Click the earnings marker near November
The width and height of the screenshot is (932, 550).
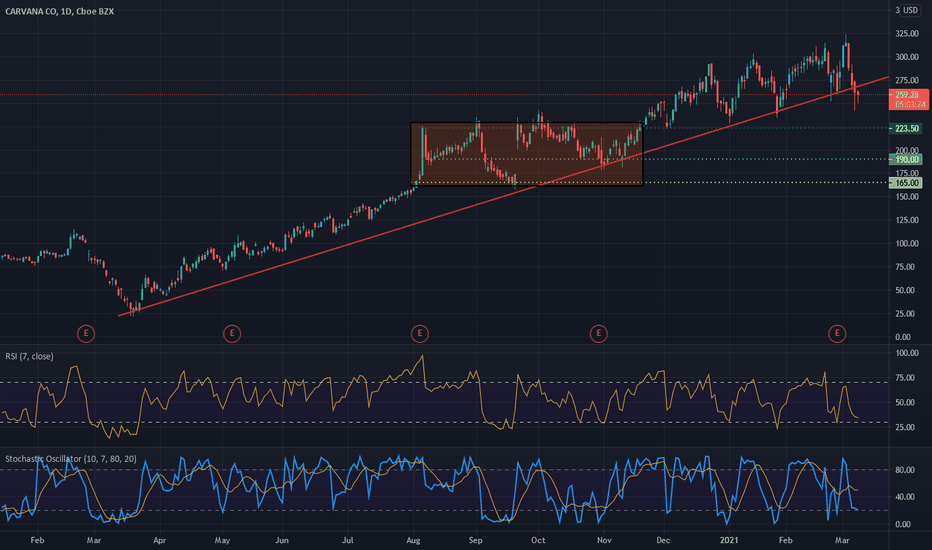click(x=599, y=334)
